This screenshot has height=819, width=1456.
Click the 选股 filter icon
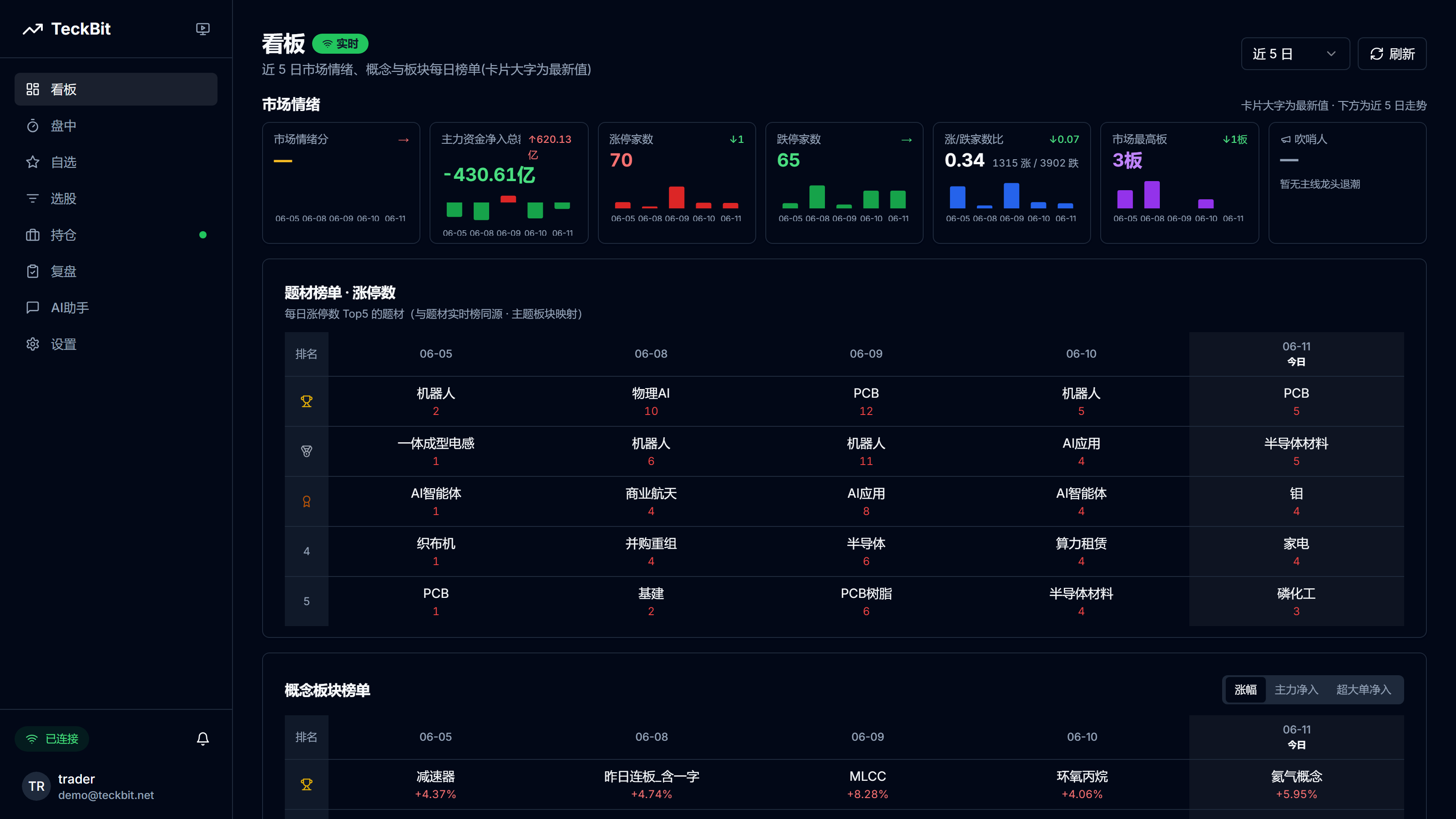click(33, 198)
